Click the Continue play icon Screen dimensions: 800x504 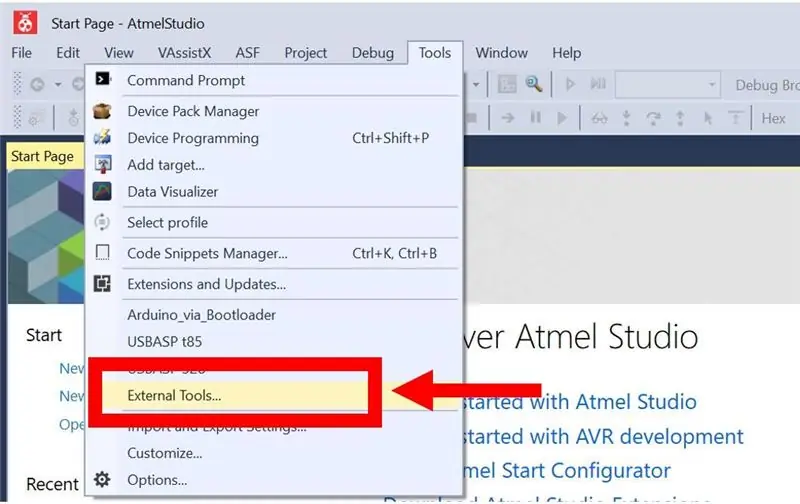(x=562, y=118)
